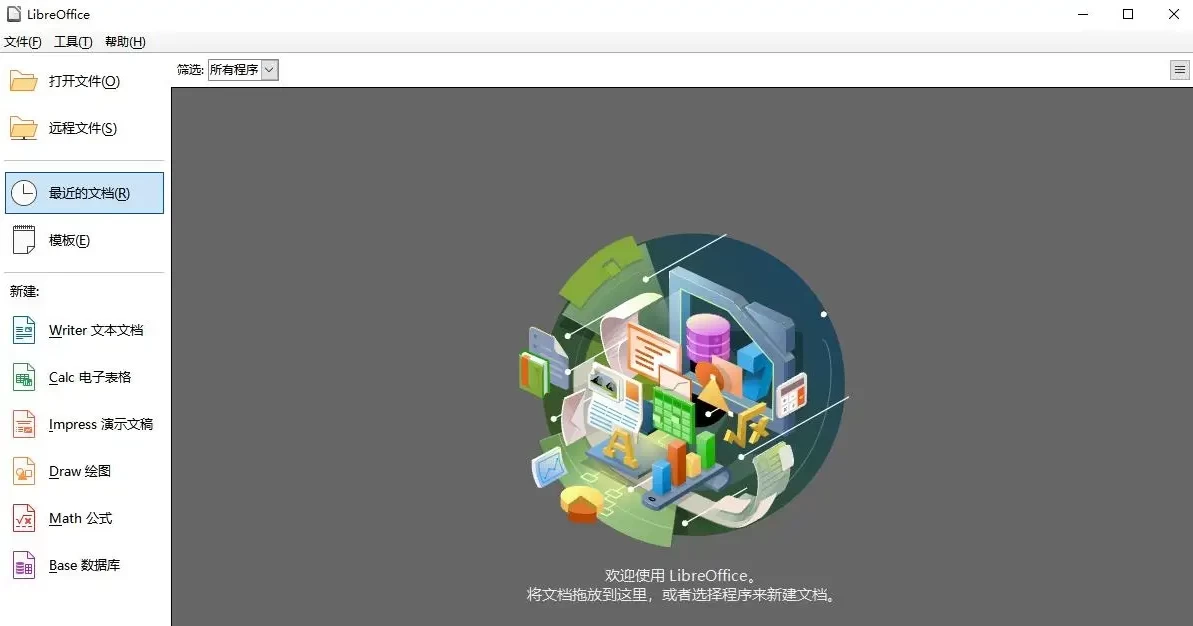
Task: Open the 文件 menu
Action: pos(22,41)
